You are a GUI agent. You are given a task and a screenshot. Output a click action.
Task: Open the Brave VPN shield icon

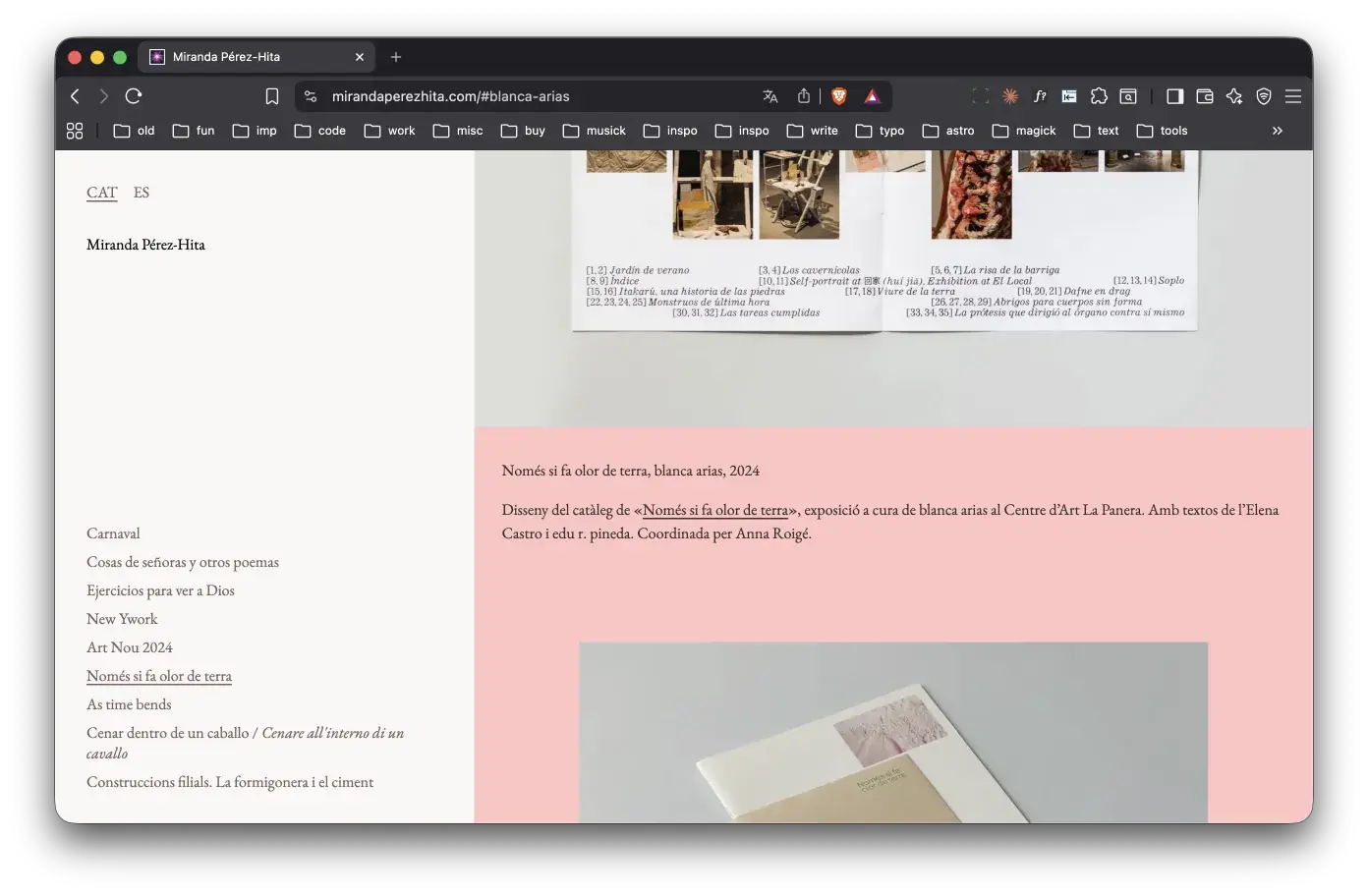tap(1264, 96)
